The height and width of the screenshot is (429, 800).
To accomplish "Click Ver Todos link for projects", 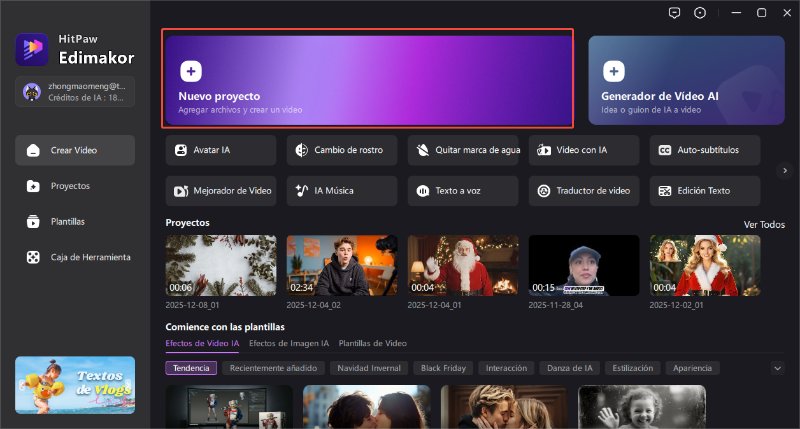I will pos(764,224).
